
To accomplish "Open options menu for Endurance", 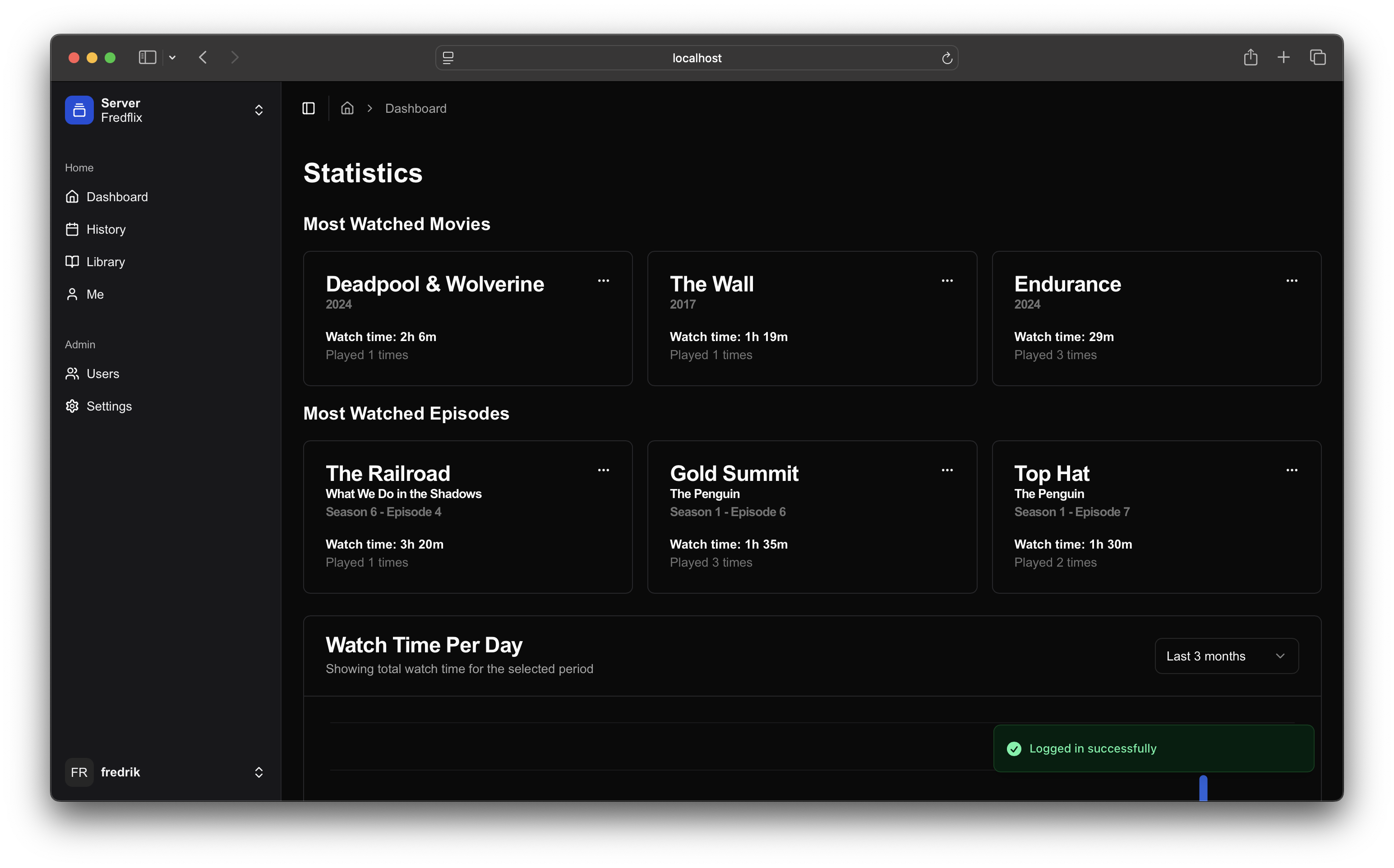I will (1292, 281).
